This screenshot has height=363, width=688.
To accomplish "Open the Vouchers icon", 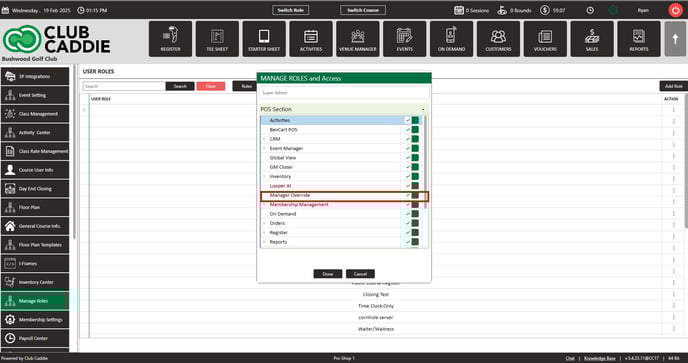I will pyautogui.click(x=545, y=39).
